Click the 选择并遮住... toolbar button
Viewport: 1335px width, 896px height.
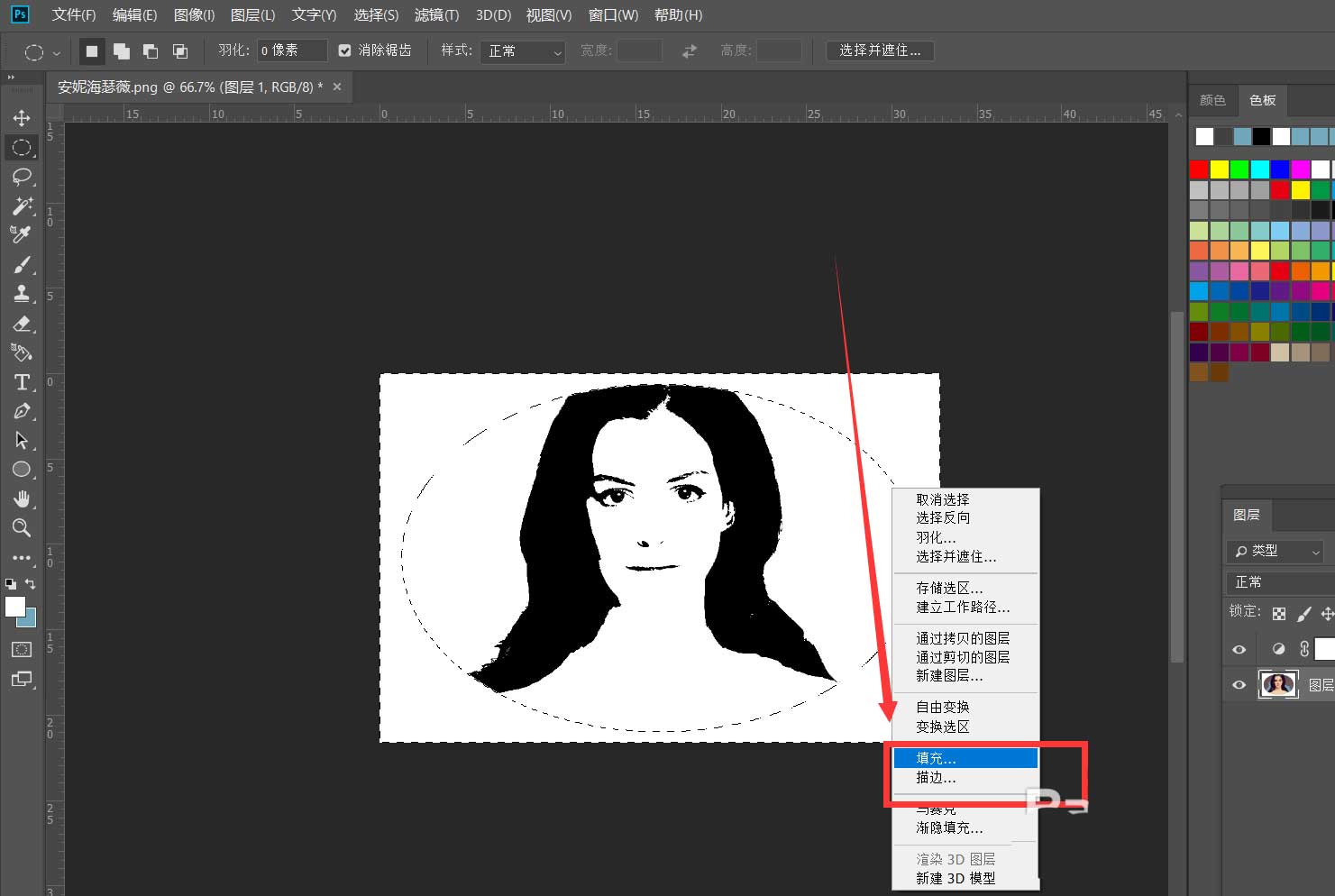(880, 50)
